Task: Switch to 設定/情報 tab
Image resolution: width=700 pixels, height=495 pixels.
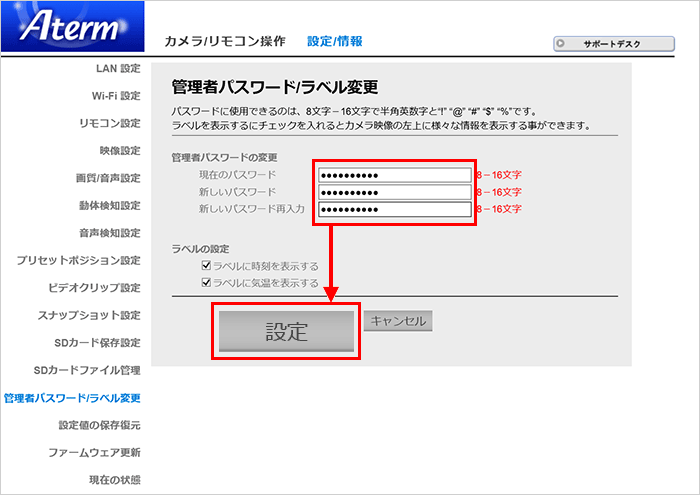Action: (x=335, y=42)
